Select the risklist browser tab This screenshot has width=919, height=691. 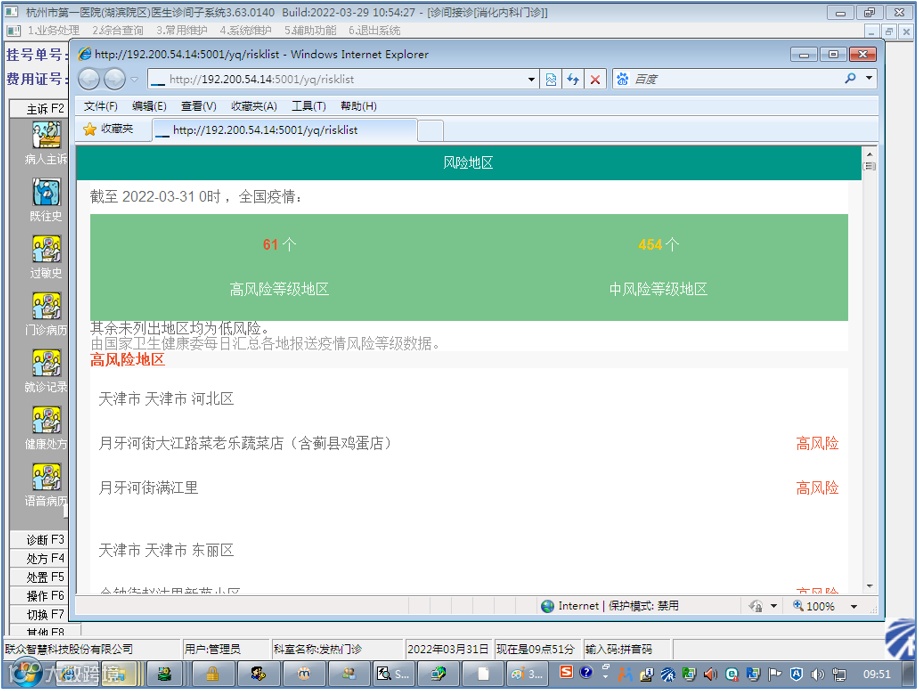pyautogui.click(x=285, y=130)
